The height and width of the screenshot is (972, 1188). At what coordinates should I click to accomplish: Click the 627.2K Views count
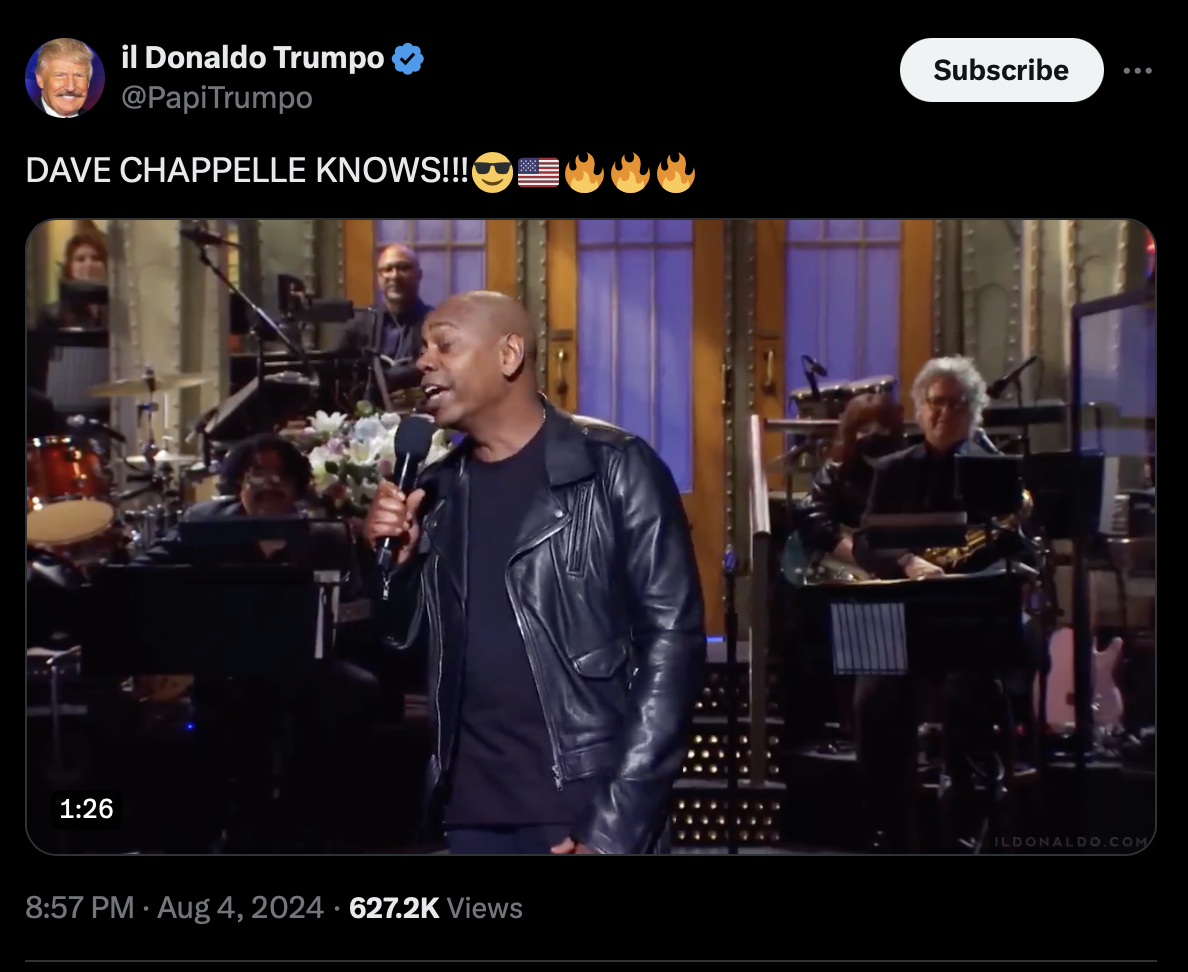[436, 908]
